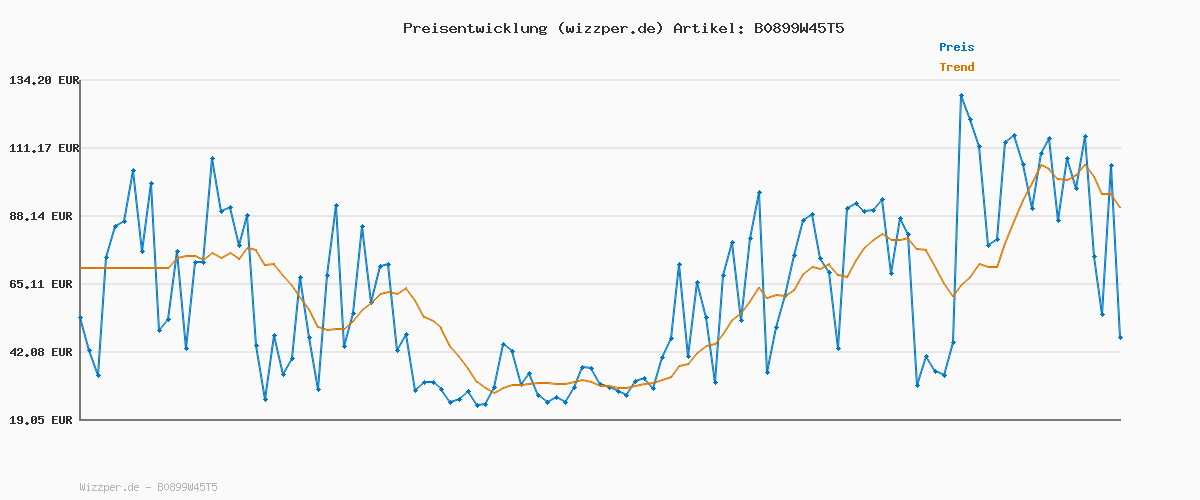Select "(wizzper.de)" in the chart title

[609, 28]
